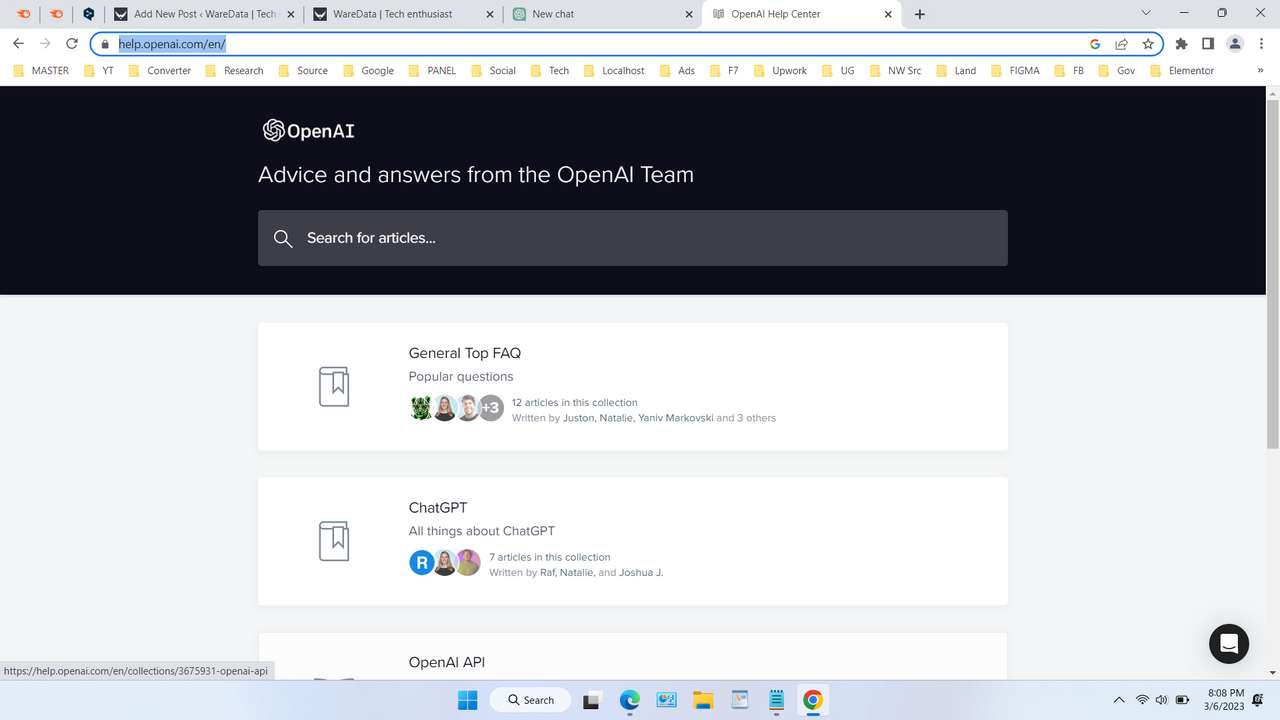Click the Yaniv Markovski author link
Viewport: 1280px width, 720px height.
point(675,418)
